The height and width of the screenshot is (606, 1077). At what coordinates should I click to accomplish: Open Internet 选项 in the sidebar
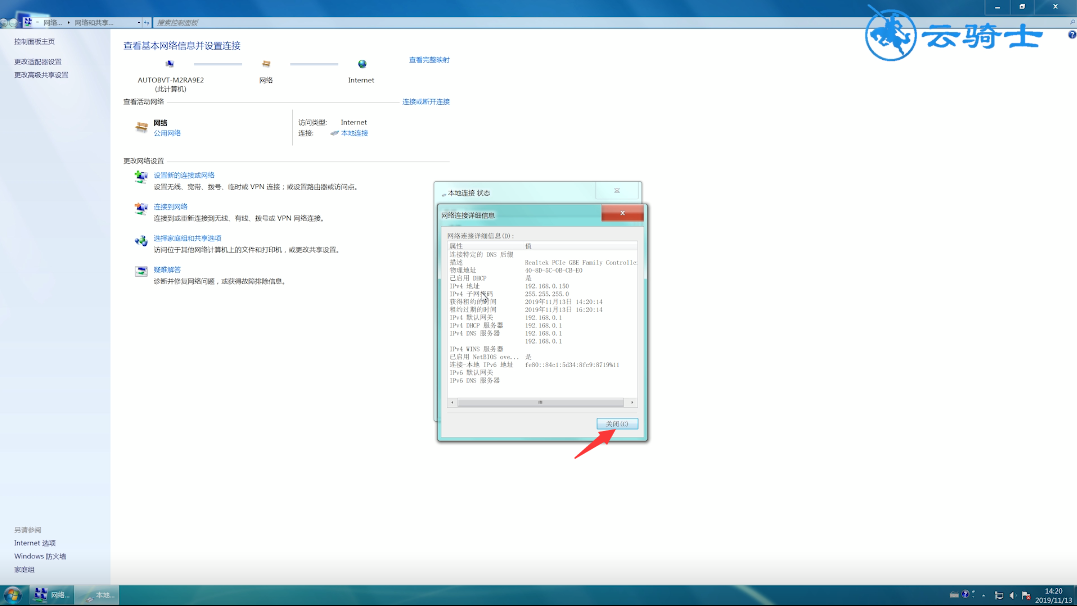tap(35, 543)
